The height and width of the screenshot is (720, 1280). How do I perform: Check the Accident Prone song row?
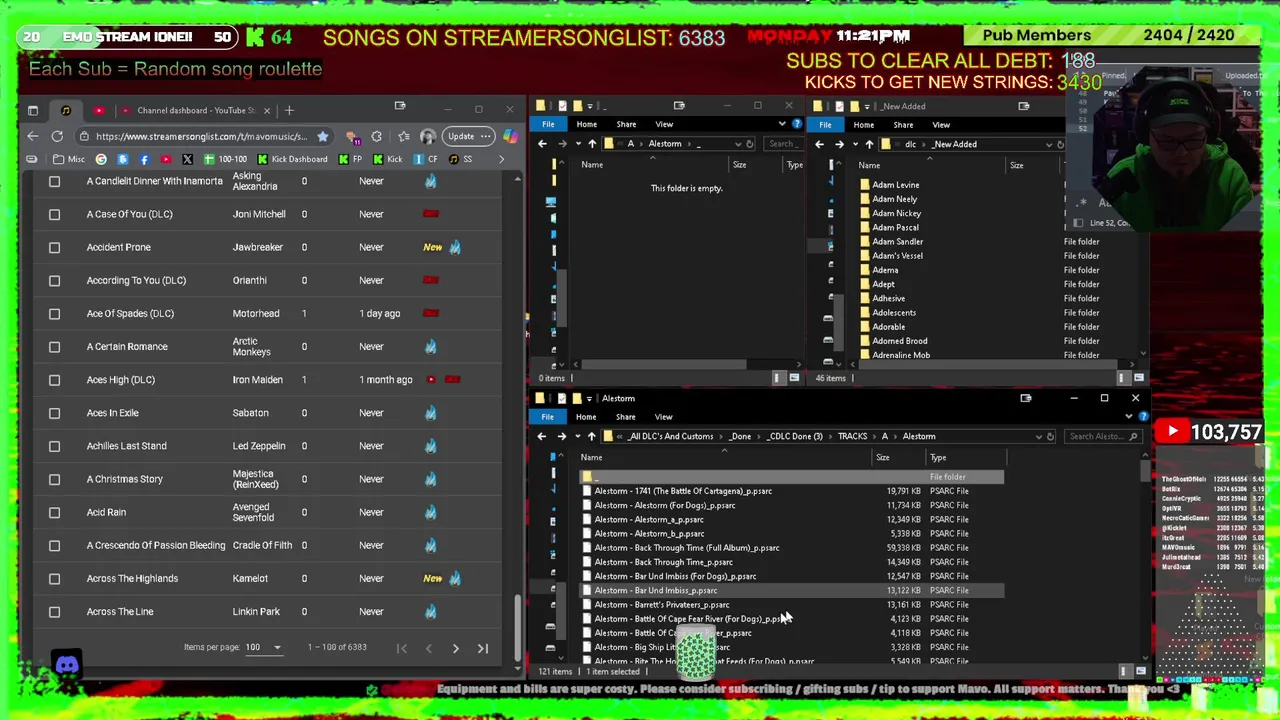click(x=55, y=247)
